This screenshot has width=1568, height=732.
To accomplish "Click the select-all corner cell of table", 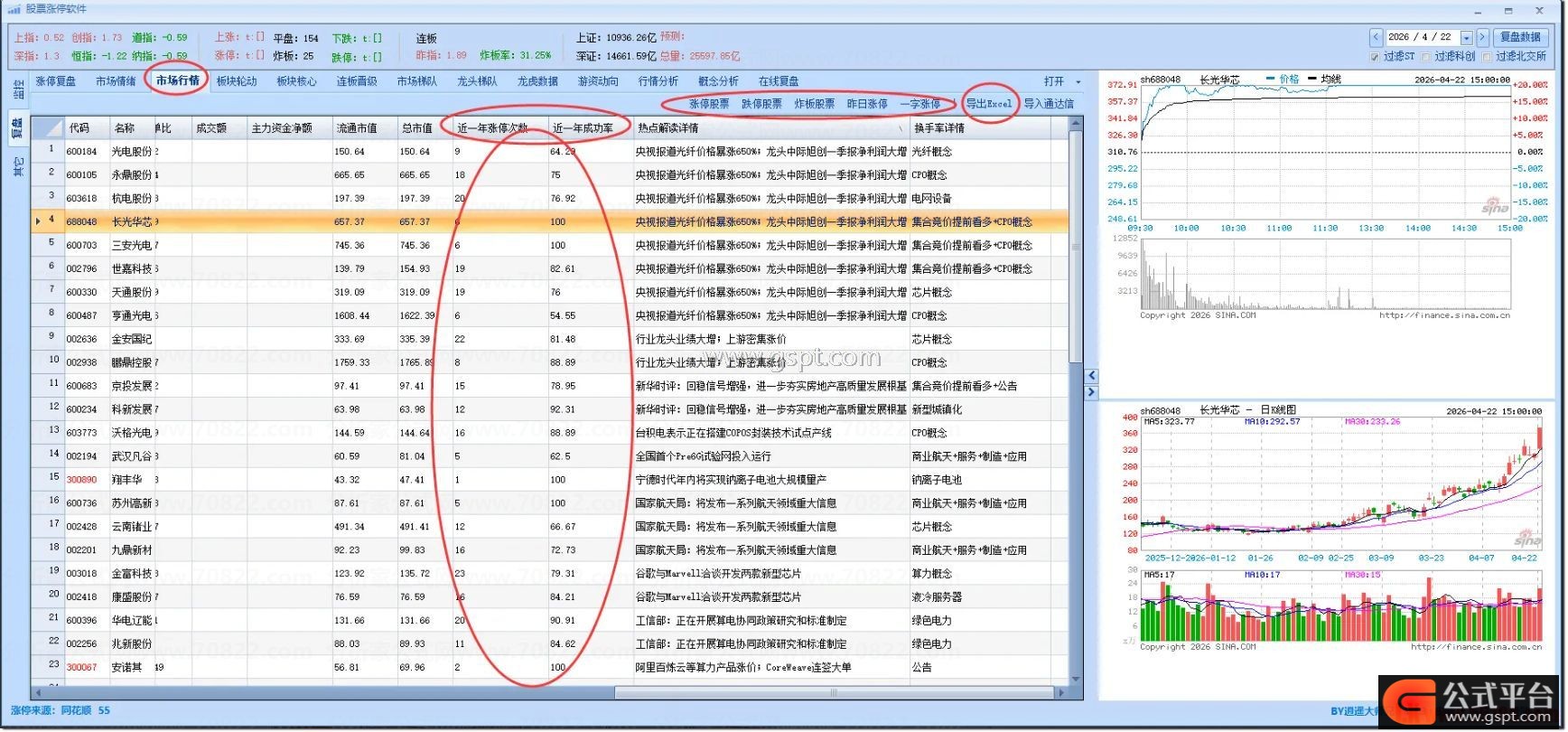I will click(x=47, y=128).
